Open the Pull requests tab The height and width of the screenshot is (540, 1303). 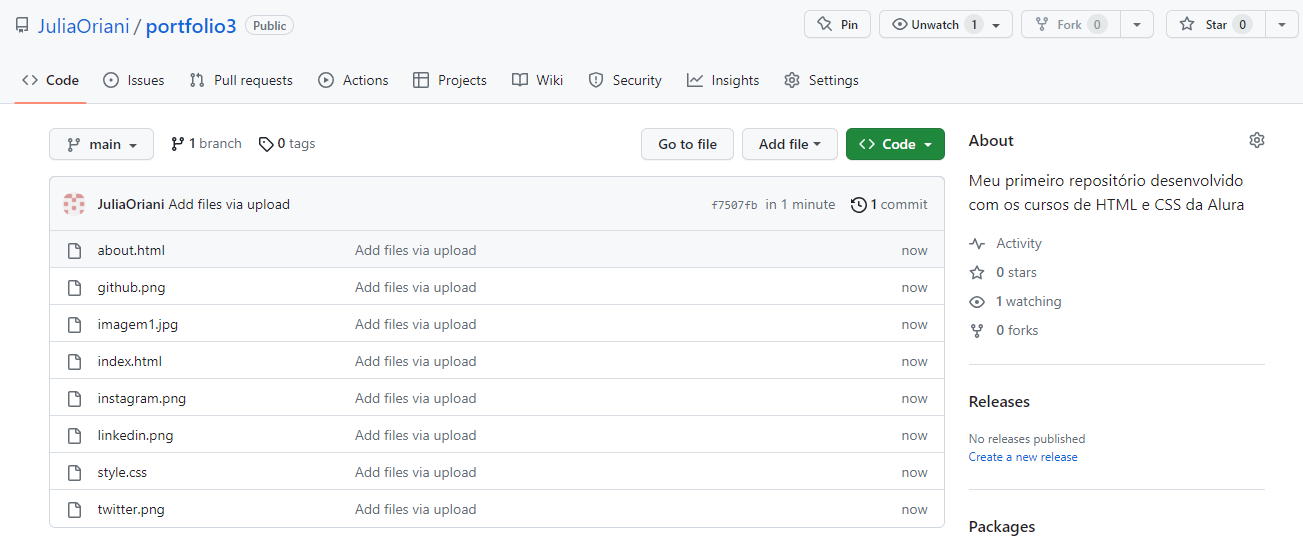(x=241, y=80)
